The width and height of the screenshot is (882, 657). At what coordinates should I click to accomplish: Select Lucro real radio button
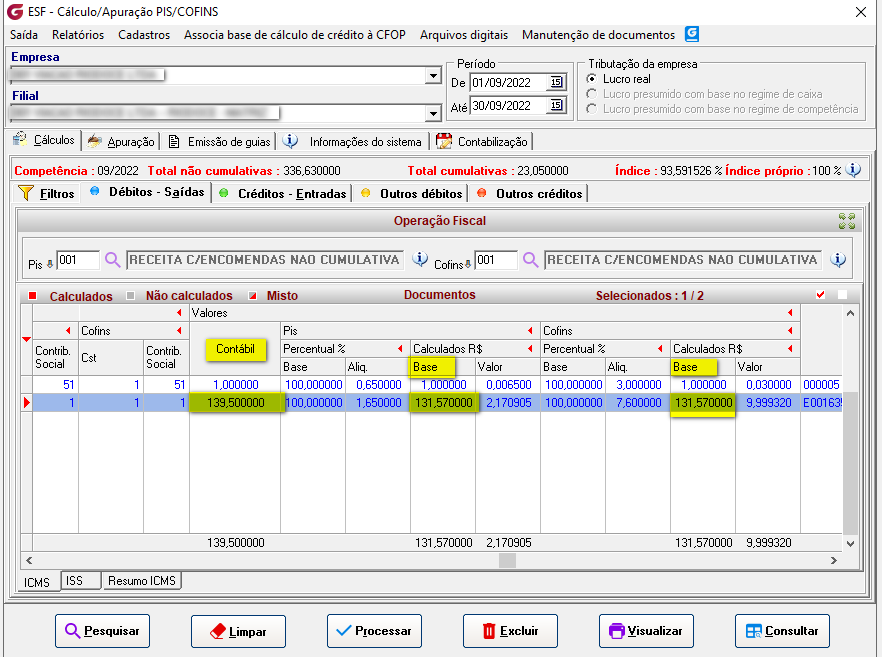point(591,79)
